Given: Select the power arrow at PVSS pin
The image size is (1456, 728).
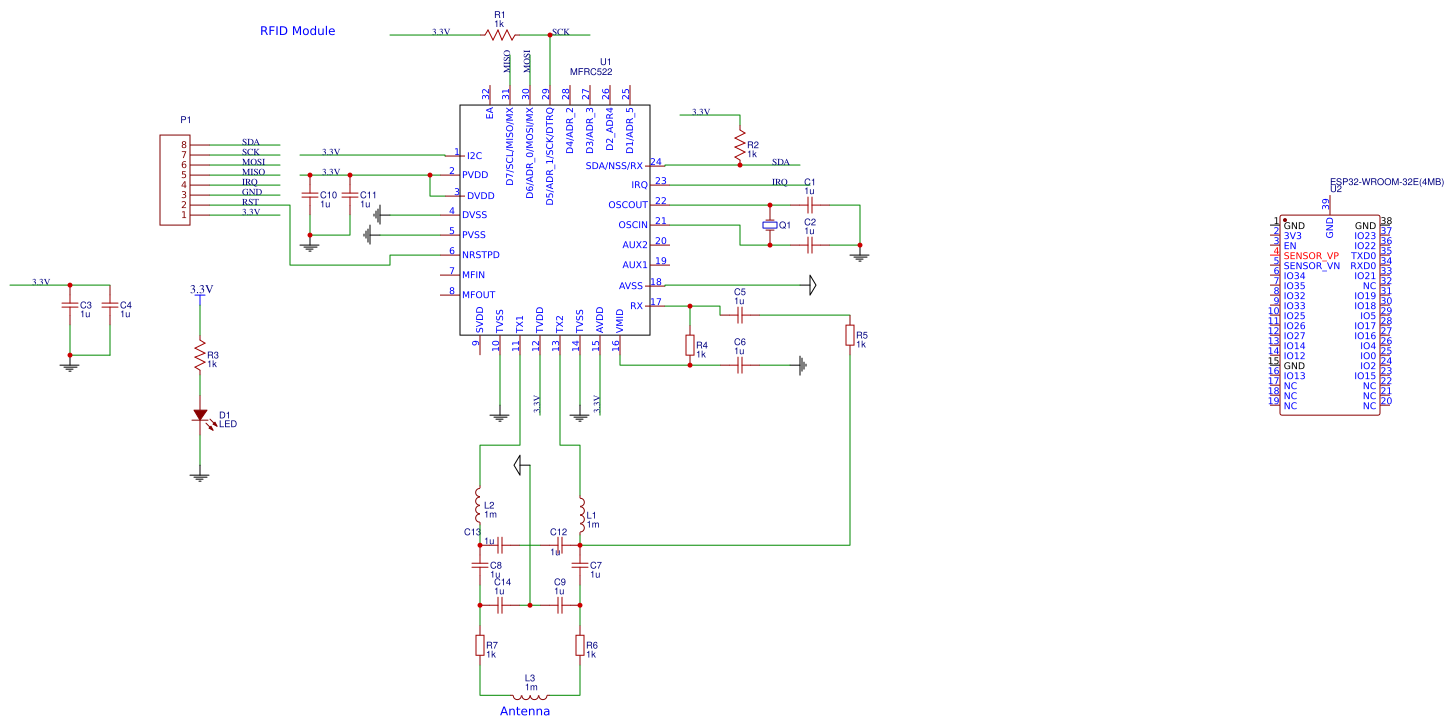Looking at the screenshot, I should pyautogui.click(x=367, y=234).
